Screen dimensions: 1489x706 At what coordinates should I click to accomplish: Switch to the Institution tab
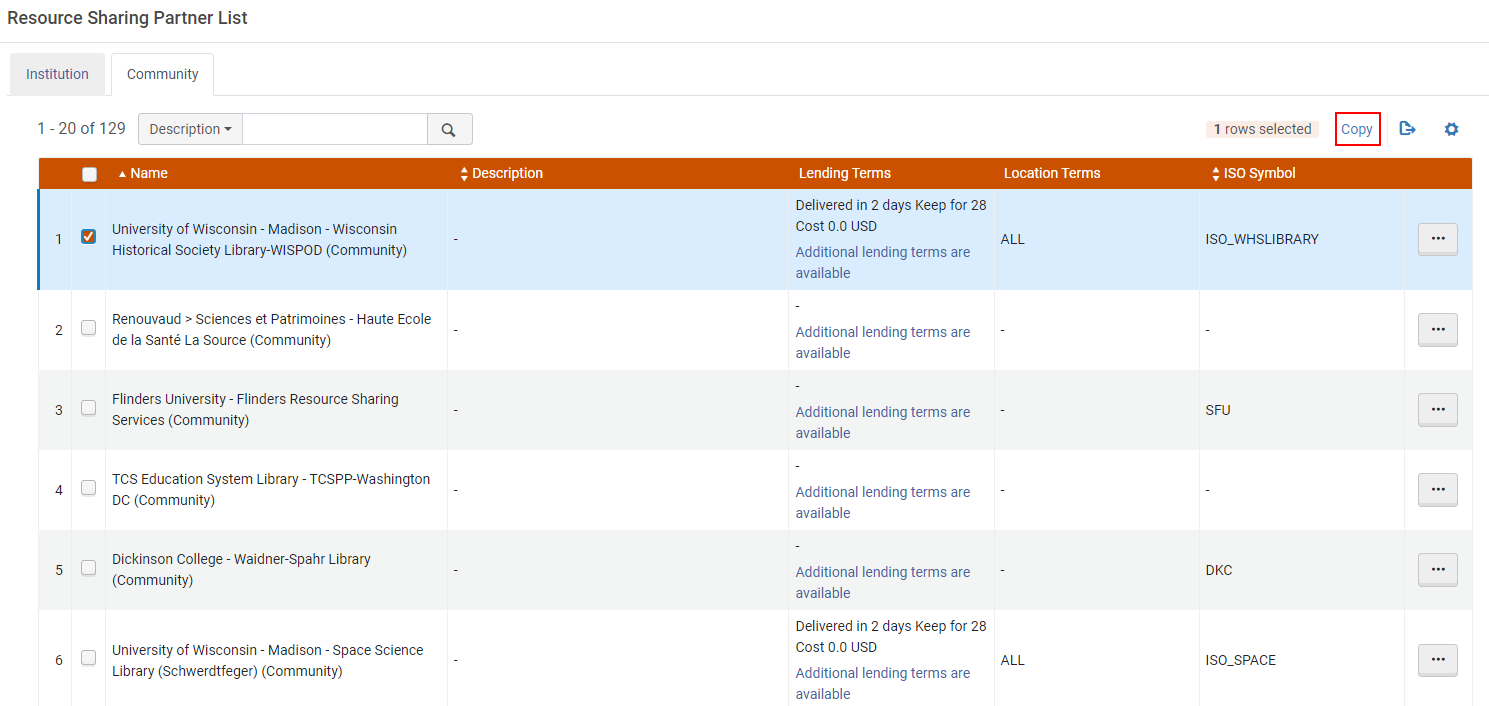[57, 74]
